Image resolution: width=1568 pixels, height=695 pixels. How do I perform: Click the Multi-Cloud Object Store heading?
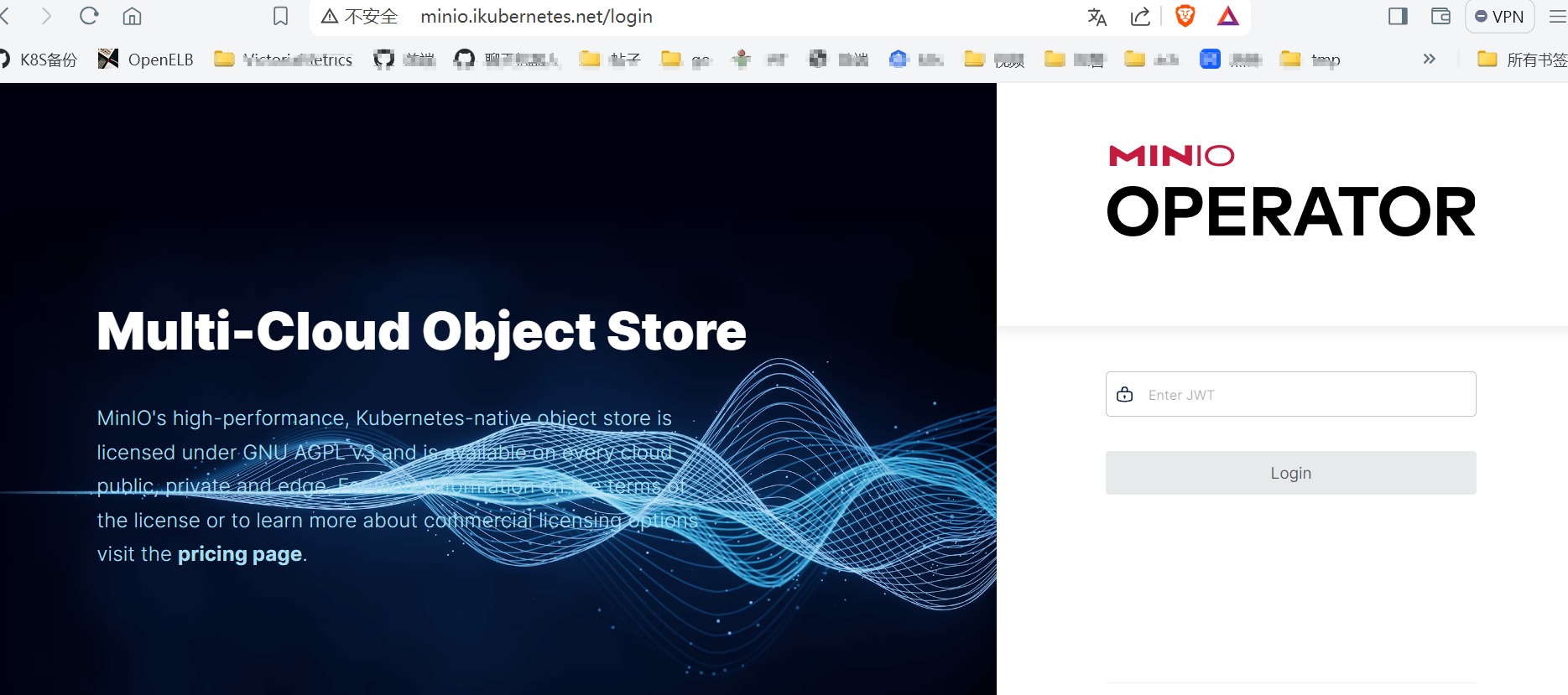coord(421,332)
